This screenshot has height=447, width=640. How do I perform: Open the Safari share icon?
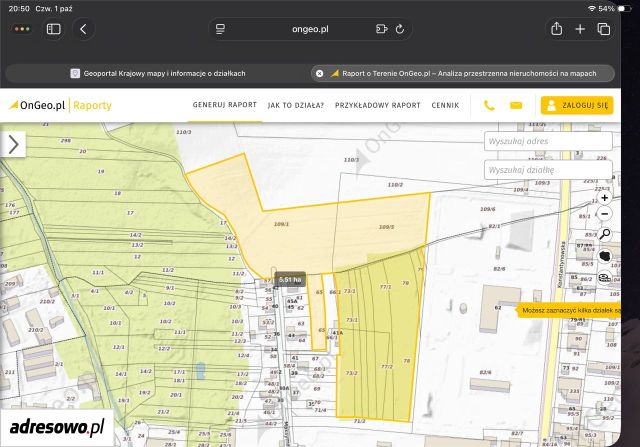coord(556,29)
